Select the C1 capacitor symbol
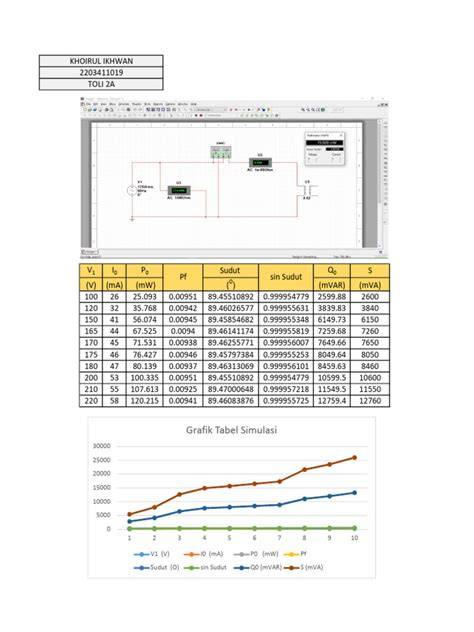Screen dimensions: 474x632 [307, 191]
